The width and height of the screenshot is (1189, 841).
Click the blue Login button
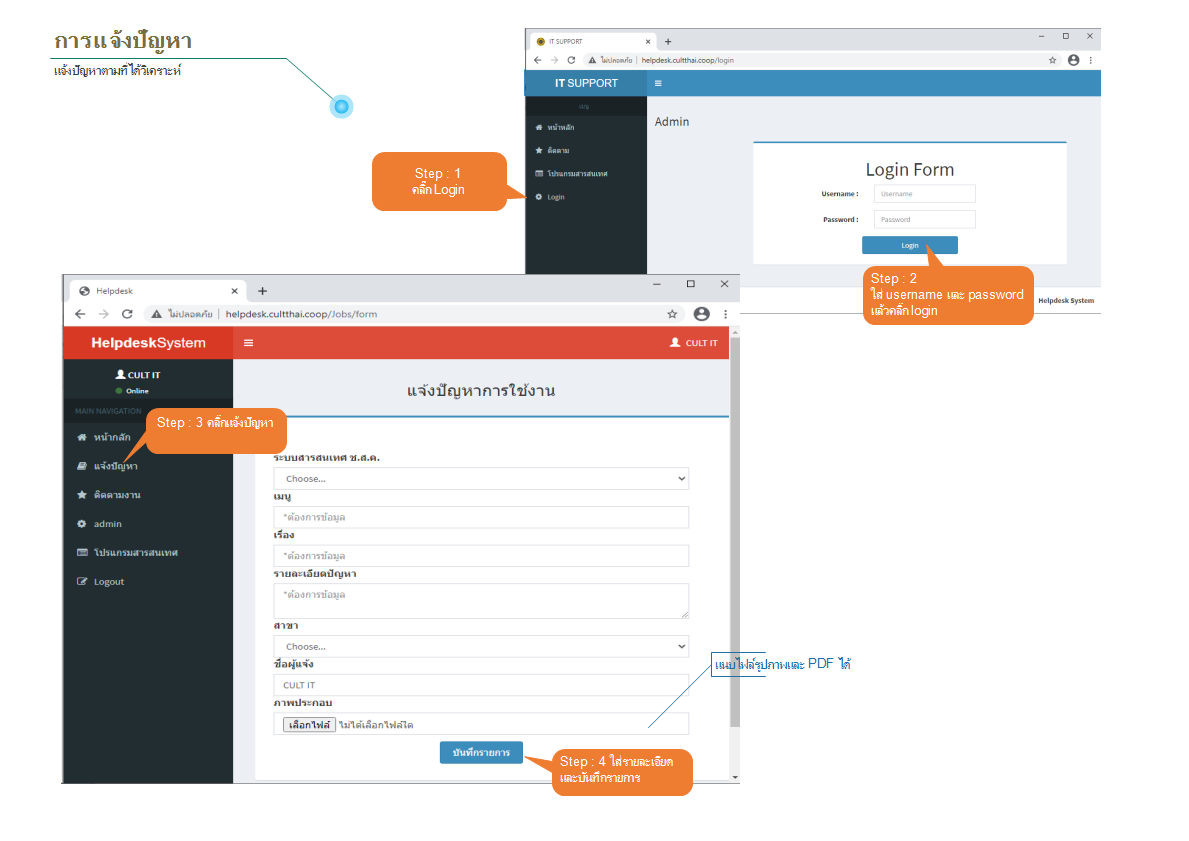pos(909,245)
